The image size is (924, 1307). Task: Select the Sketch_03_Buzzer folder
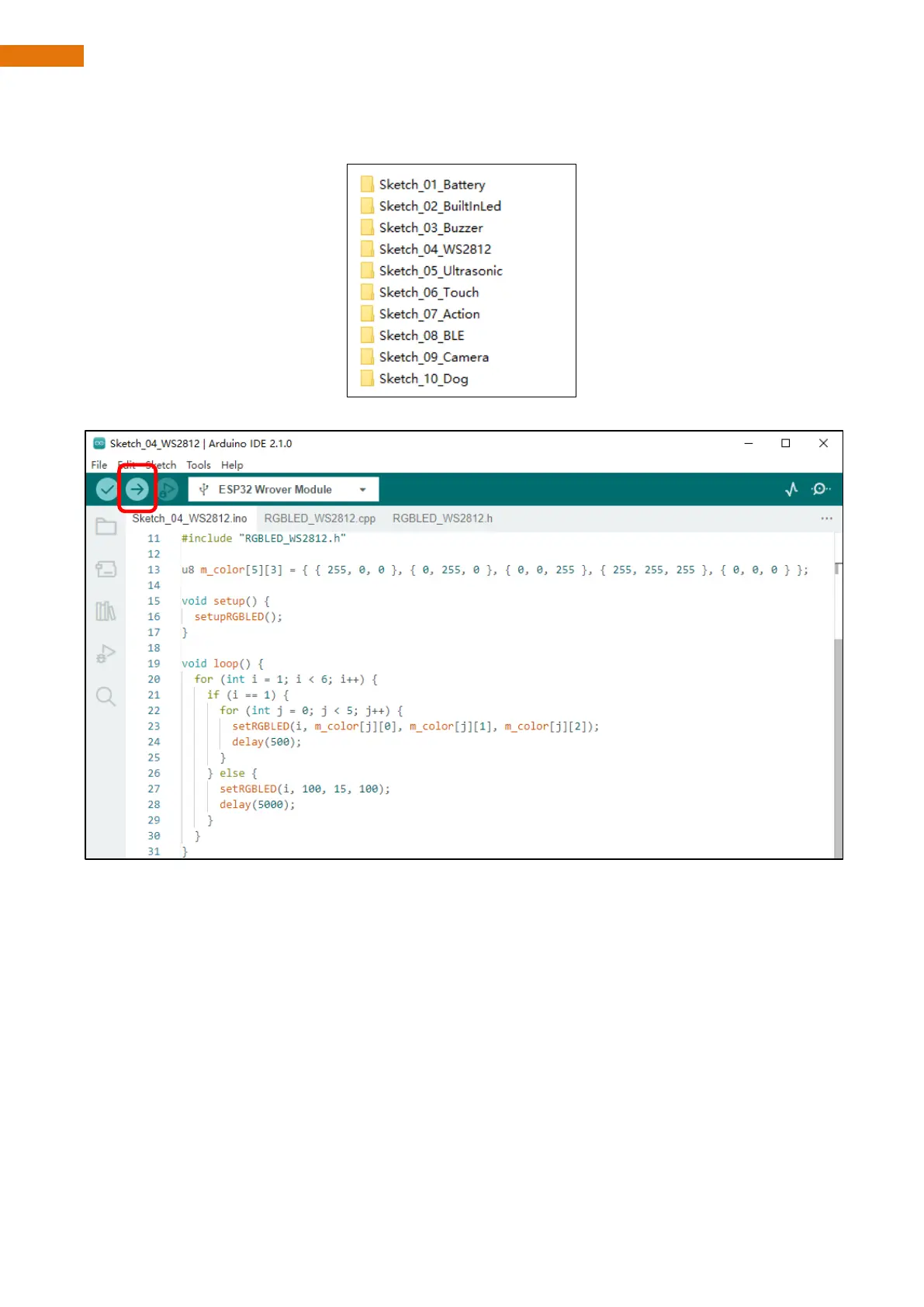pos(422,228)
